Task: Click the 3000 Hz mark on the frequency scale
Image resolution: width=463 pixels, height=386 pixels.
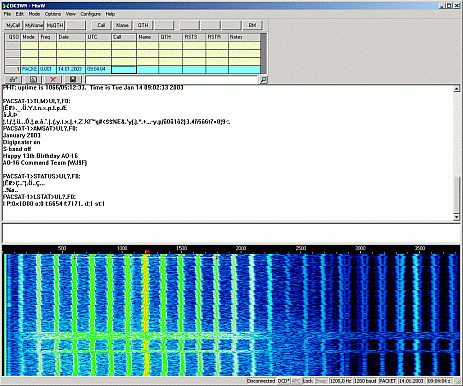Action: 360,248
